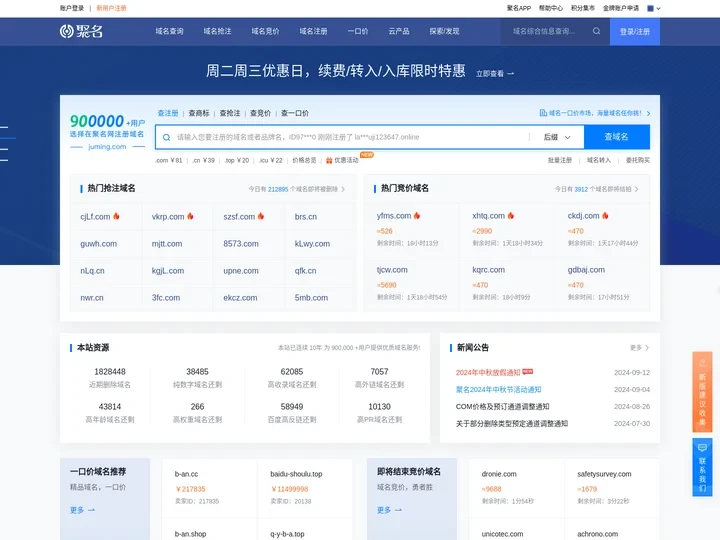Select the 查竞价 search tab

260,113
